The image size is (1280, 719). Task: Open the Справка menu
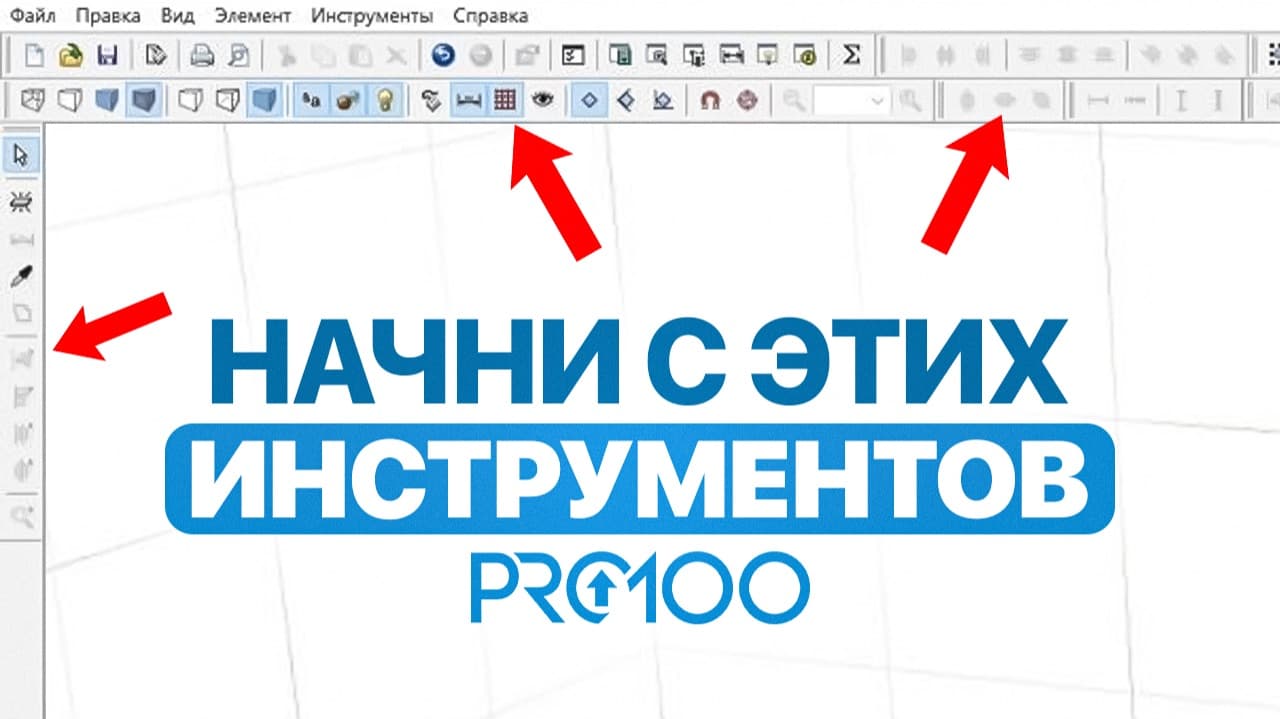pos(490,16)
